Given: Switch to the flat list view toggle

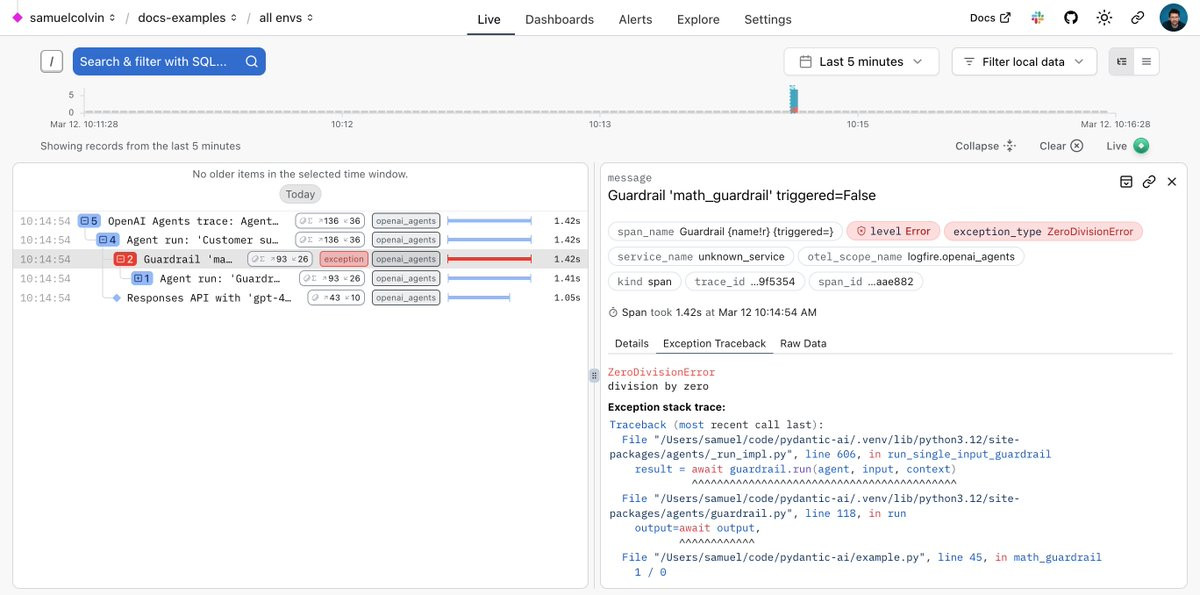Looking at the screenshot, I should (1146, 62).
